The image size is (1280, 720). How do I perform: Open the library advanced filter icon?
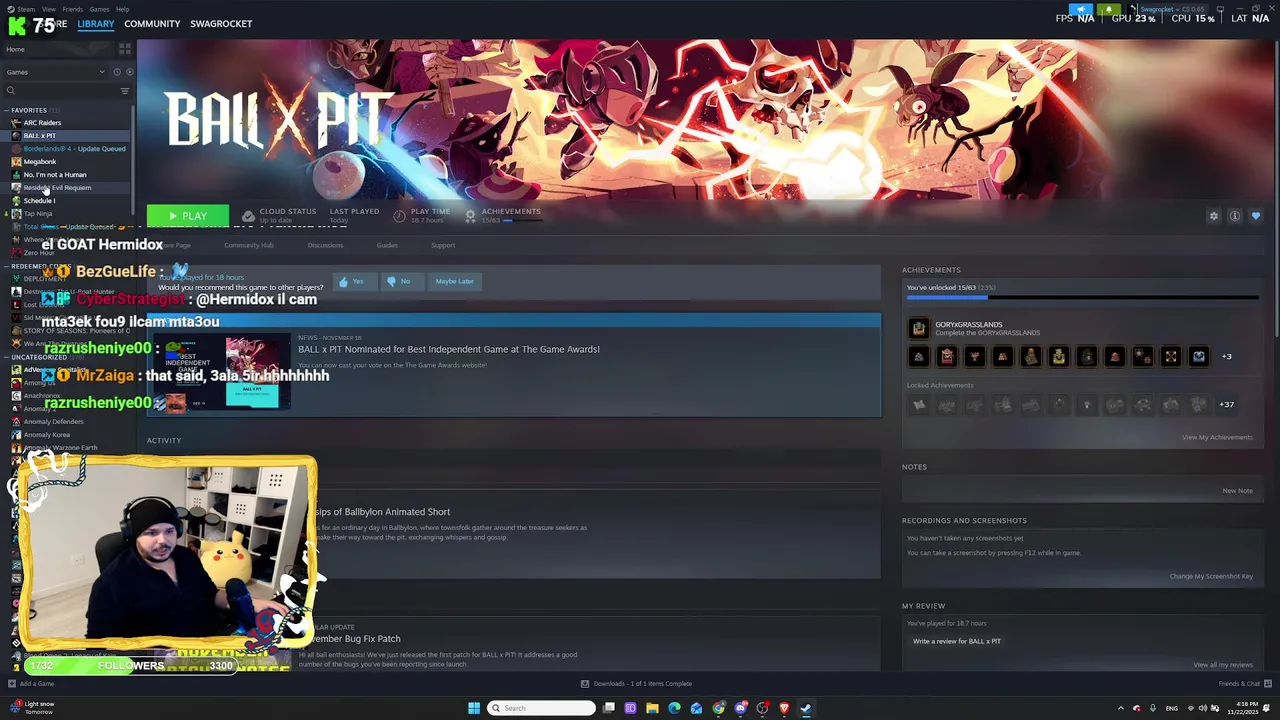(x=125, y=91)
